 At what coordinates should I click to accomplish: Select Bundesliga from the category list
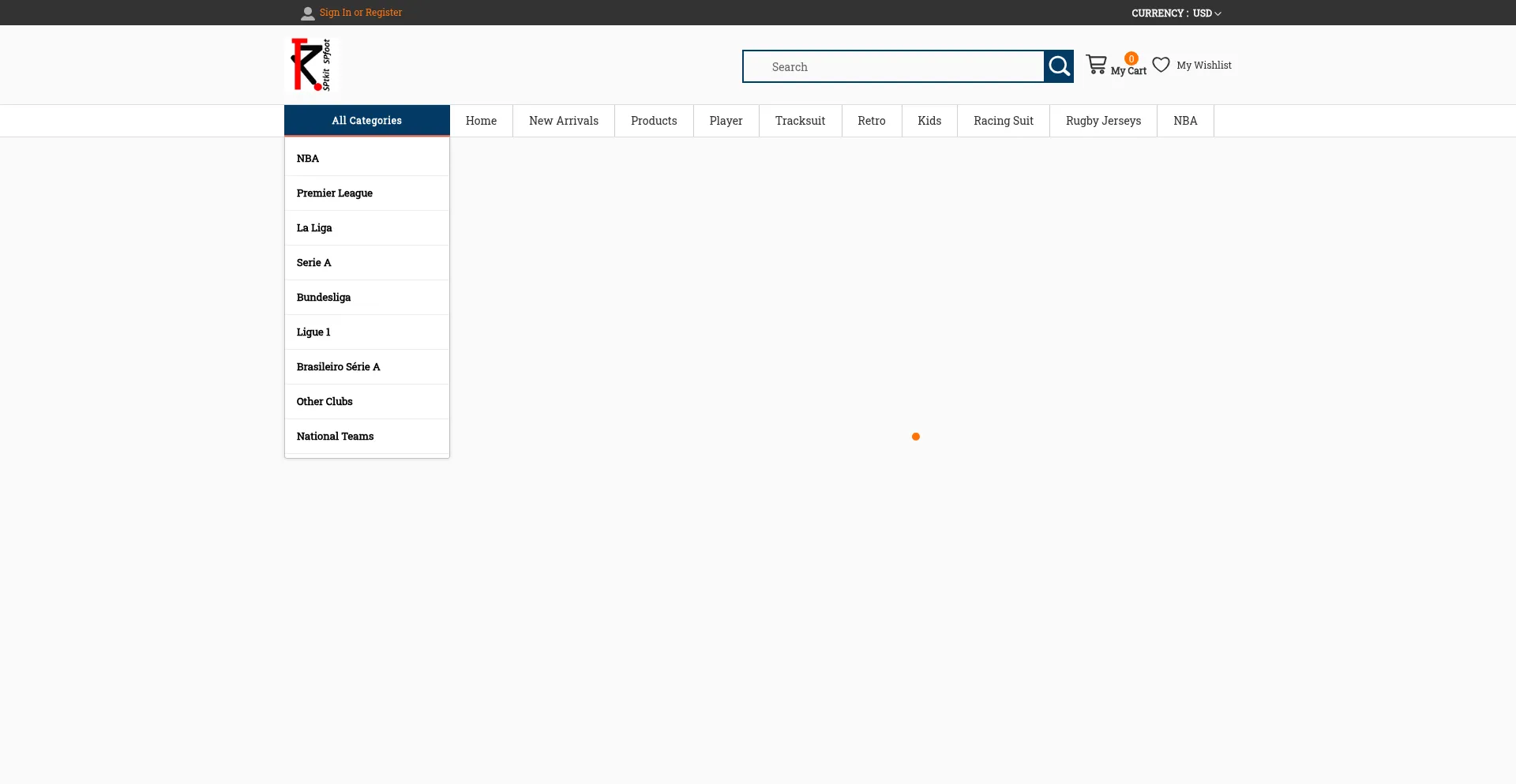324,298
